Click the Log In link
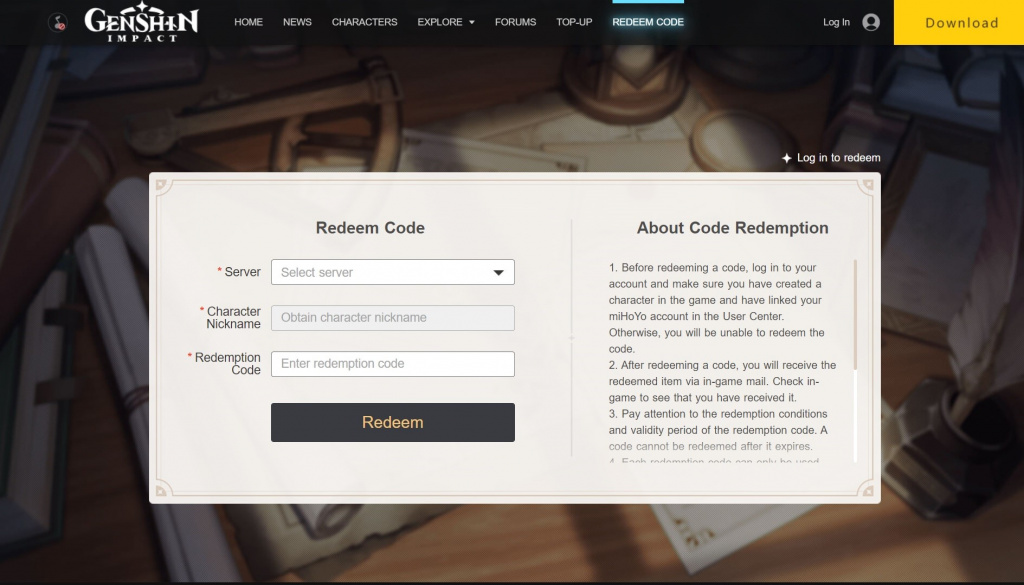Viewport: 1024px width, 585px height. (x=836, y=22)
